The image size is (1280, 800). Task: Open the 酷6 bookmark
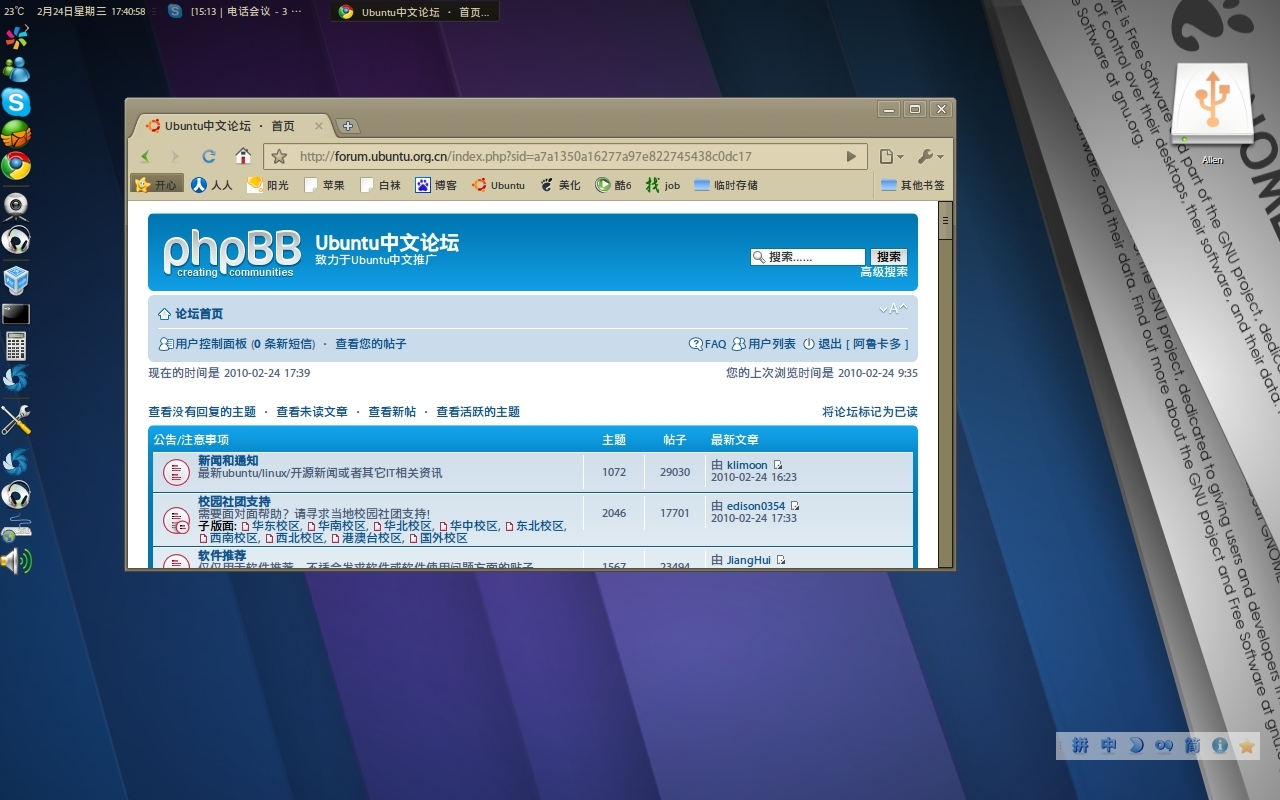point(614,185)
